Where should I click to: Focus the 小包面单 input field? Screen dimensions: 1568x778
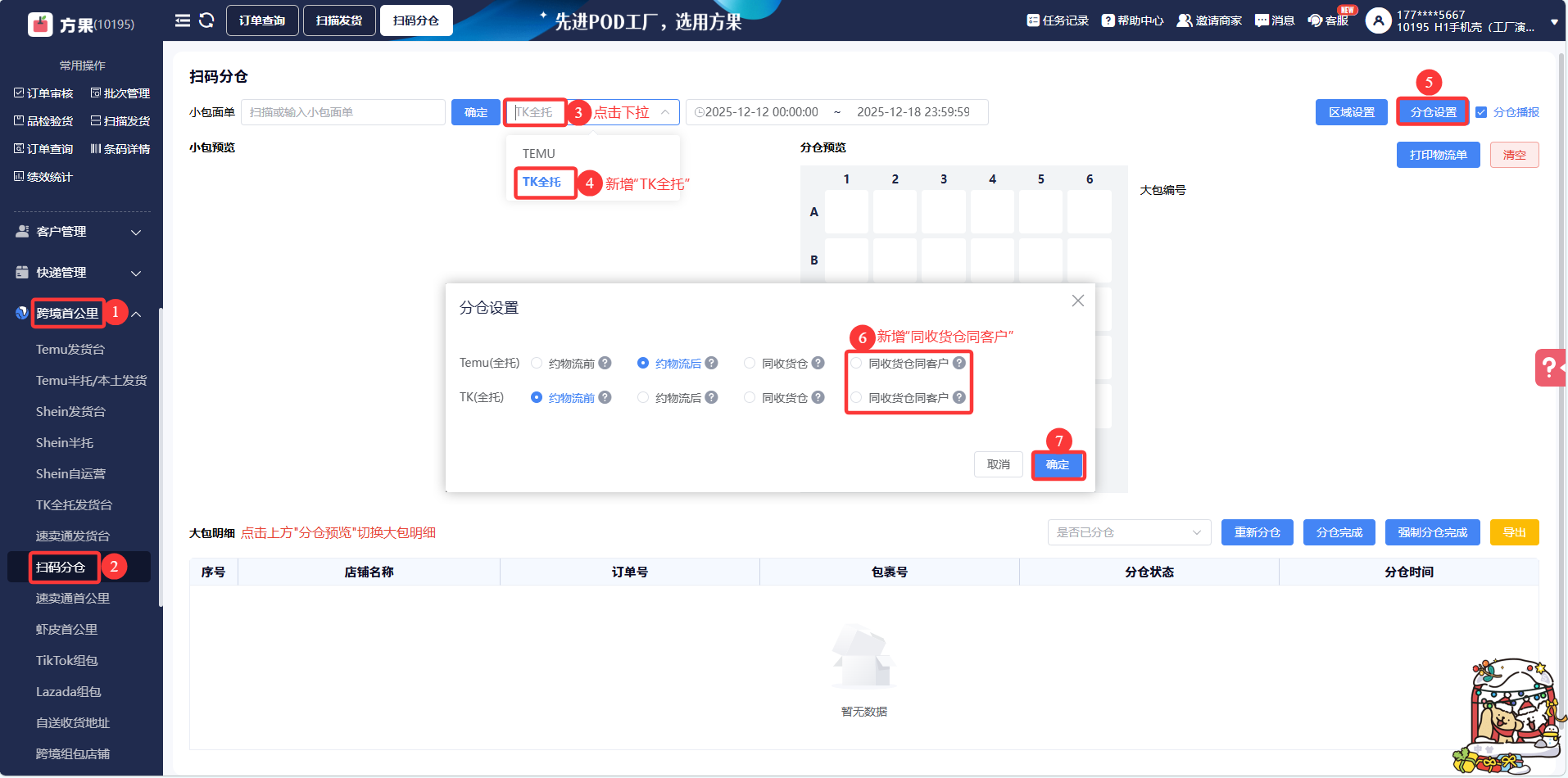click(342, 112)
